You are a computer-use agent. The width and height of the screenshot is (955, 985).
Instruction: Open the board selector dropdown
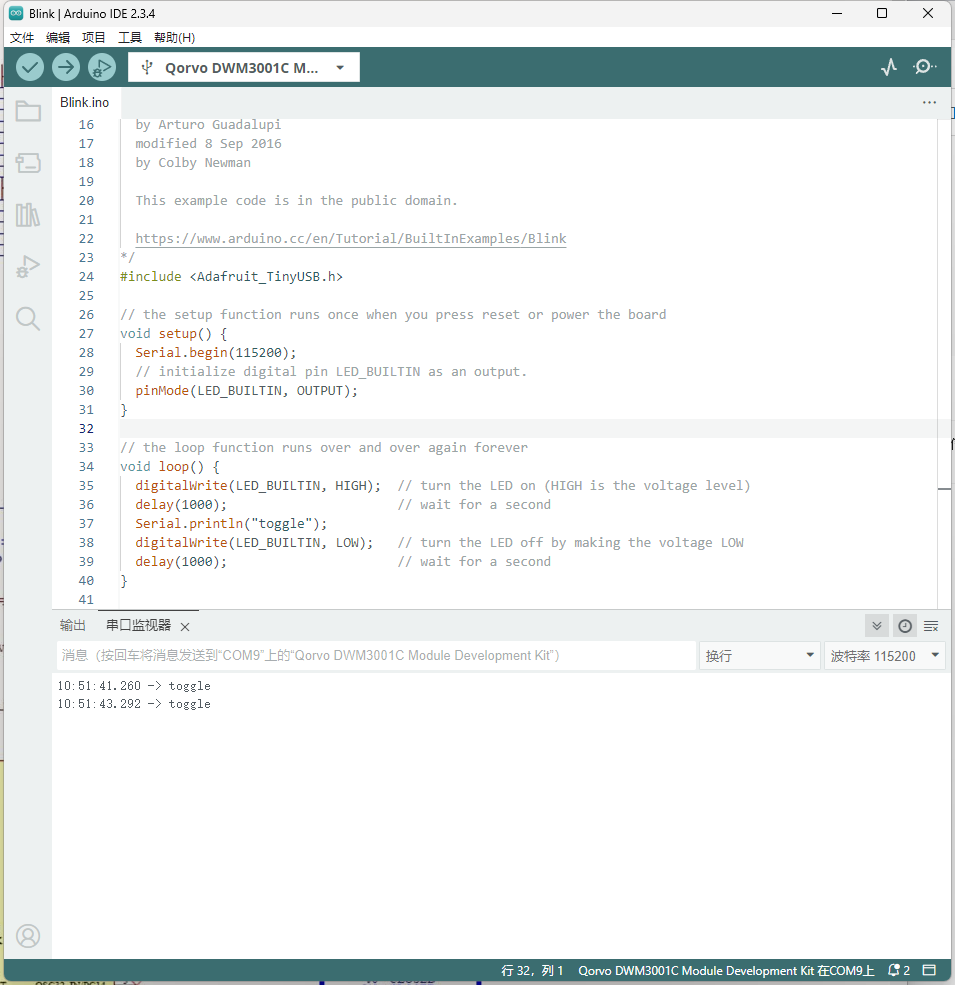244,68
